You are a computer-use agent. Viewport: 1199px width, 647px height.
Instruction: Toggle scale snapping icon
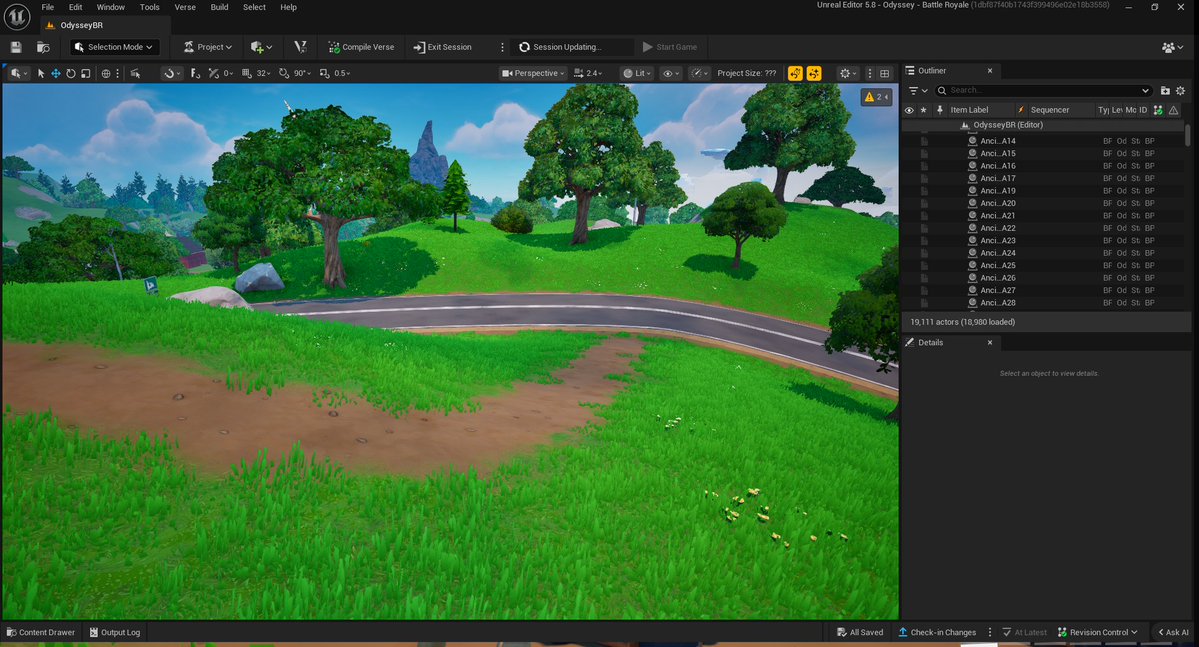click(324, 73)
